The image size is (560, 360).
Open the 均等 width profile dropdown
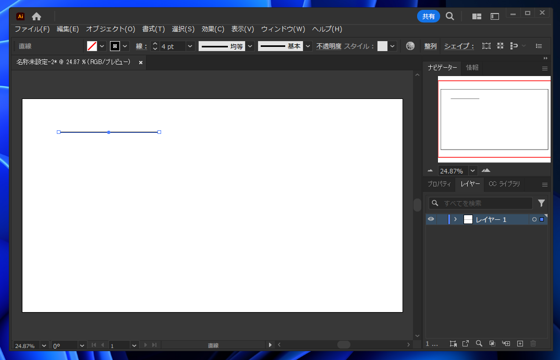[x=250, y=46]
